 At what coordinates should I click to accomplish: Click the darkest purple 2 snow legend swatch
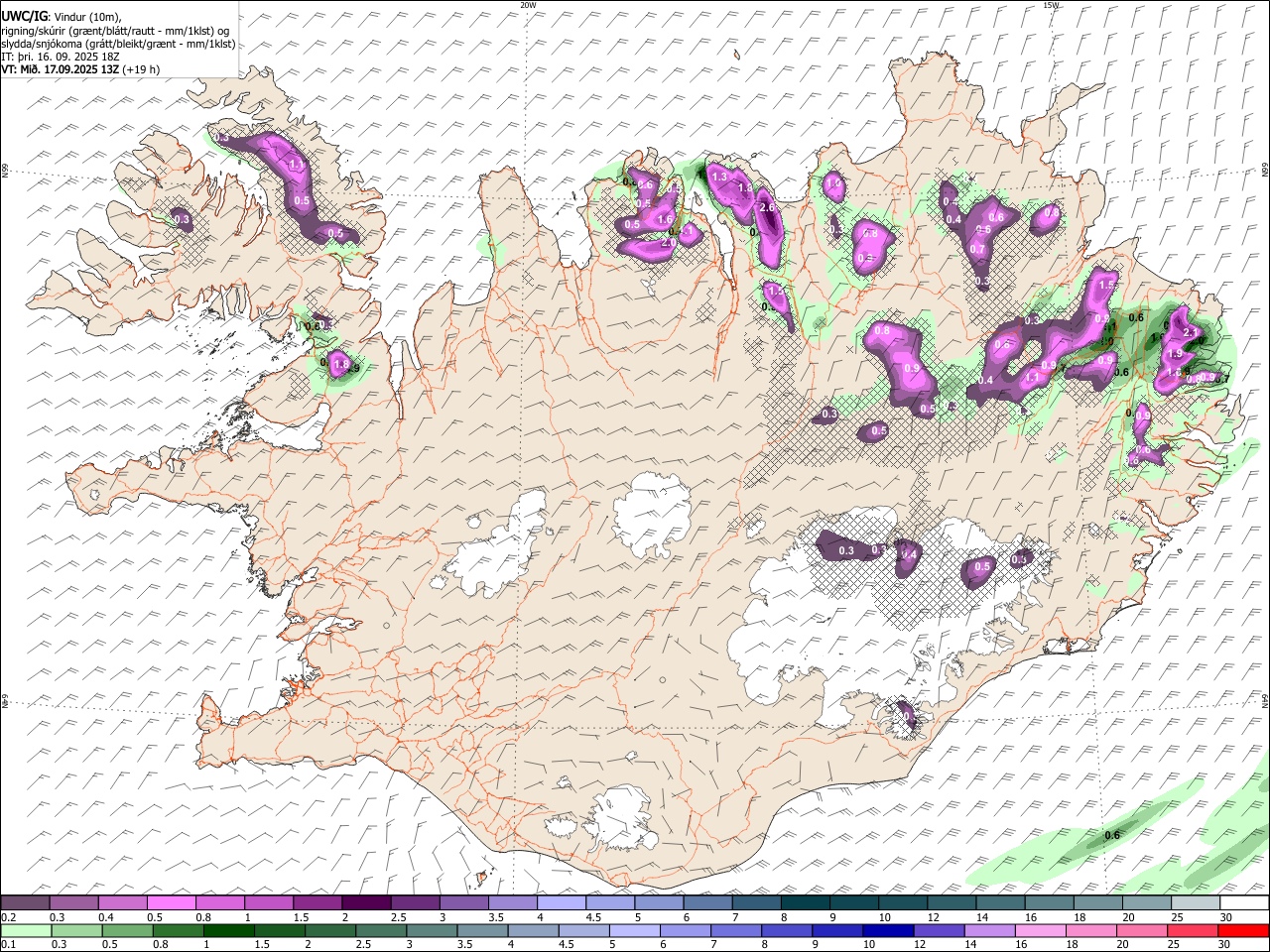coord(366,903)
